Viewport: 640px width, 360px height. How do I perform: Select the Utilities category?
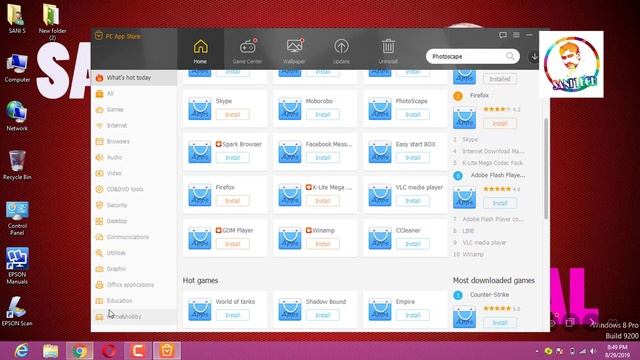(134, 253)
